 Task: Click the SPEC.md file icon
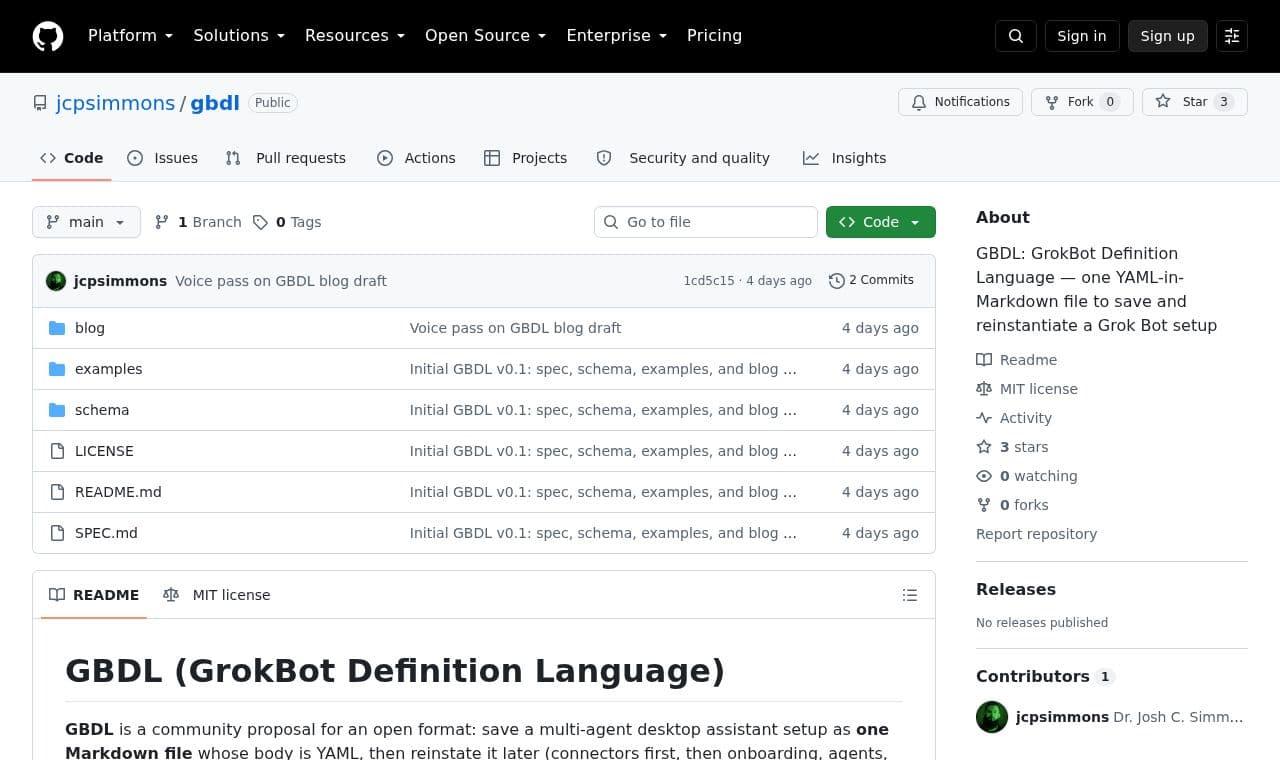click(x=57, y=533)
